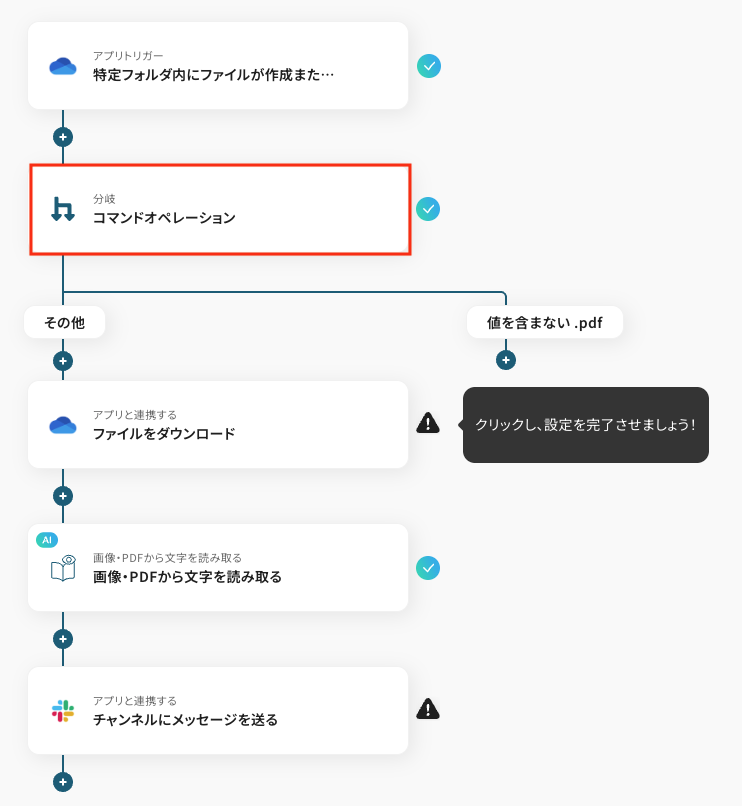
Task: Add a step after ファイルをダウンロード
Action: 63,496
